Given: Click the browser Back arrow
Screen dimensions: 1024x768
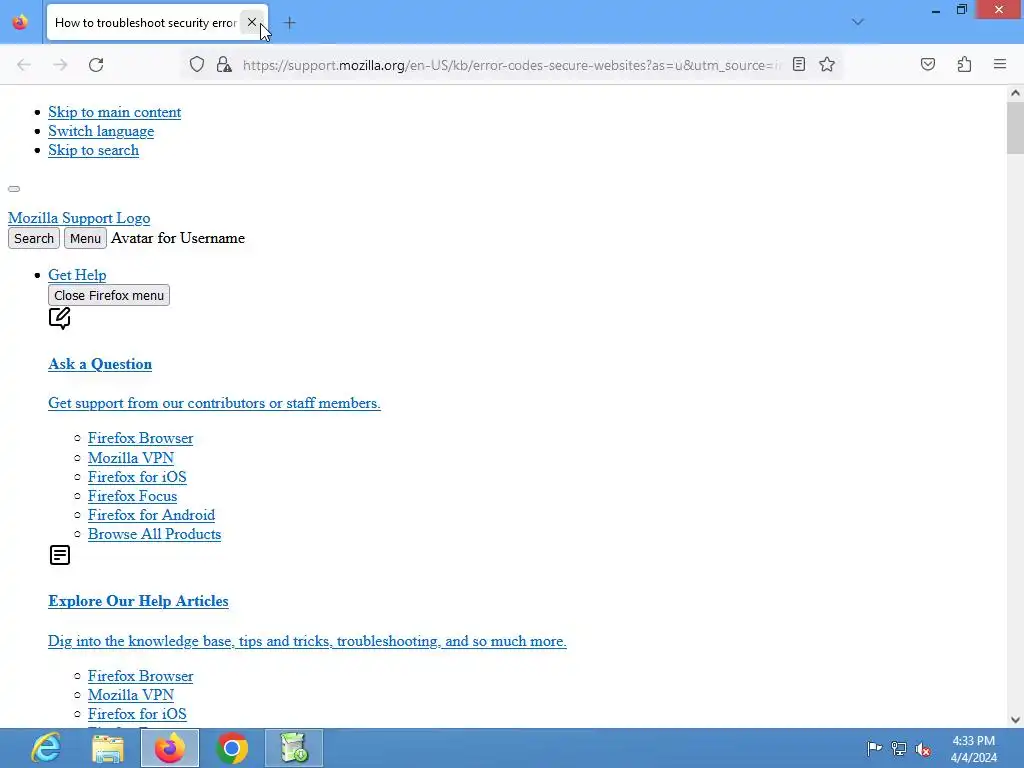Looking at the screenshot, I should [x=24, y=65].
